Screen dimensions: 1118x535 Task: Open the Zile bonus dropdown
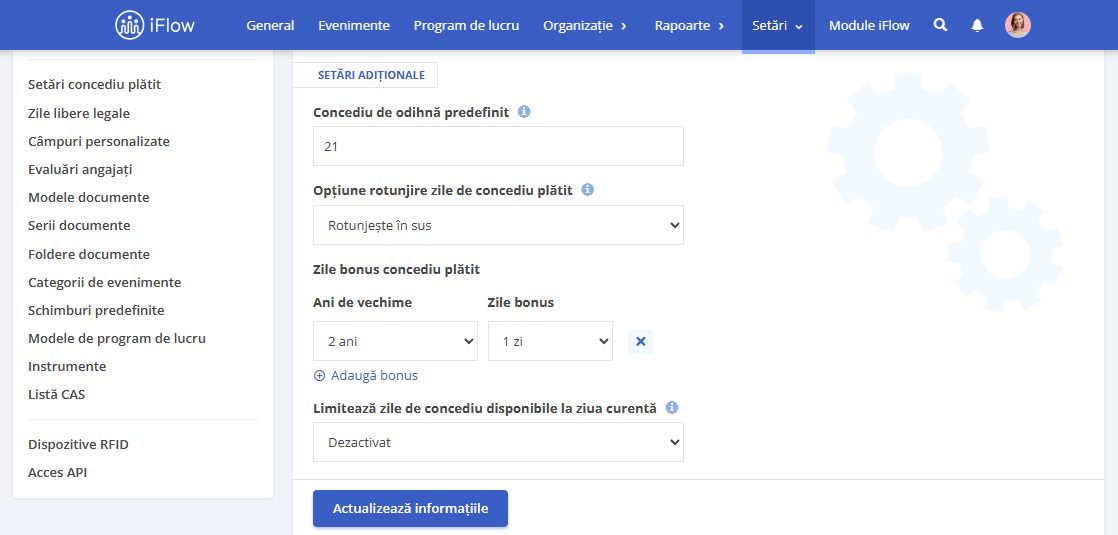click(x=550, y=341)
